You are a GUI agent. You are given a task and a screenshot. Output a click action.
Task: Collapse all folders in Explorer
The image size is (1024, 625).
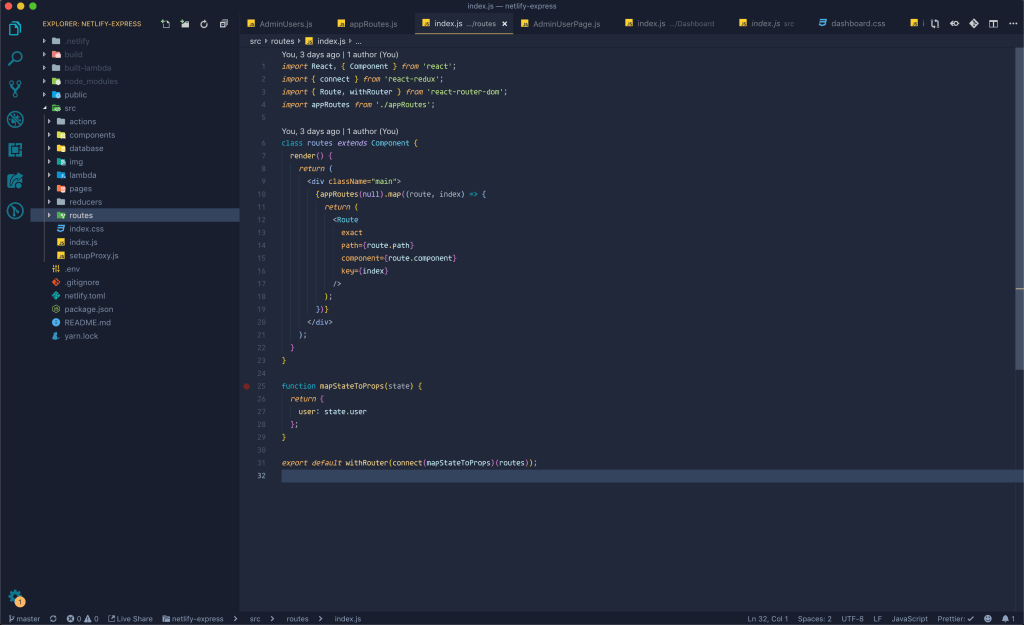pos(223,24)
